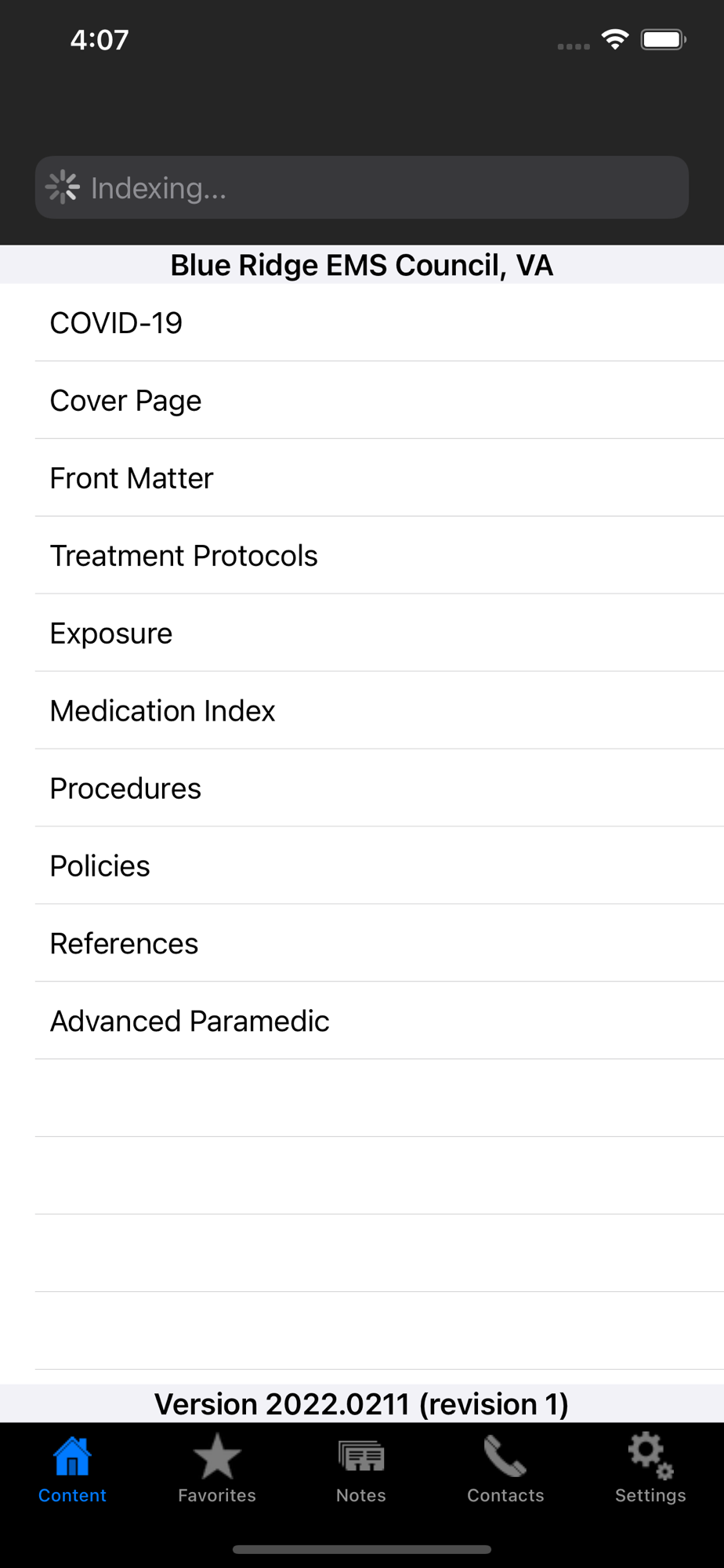Tap the Content home icon
The height and width of the screenshot is (1568, 724).
(x=72, y=1457)
